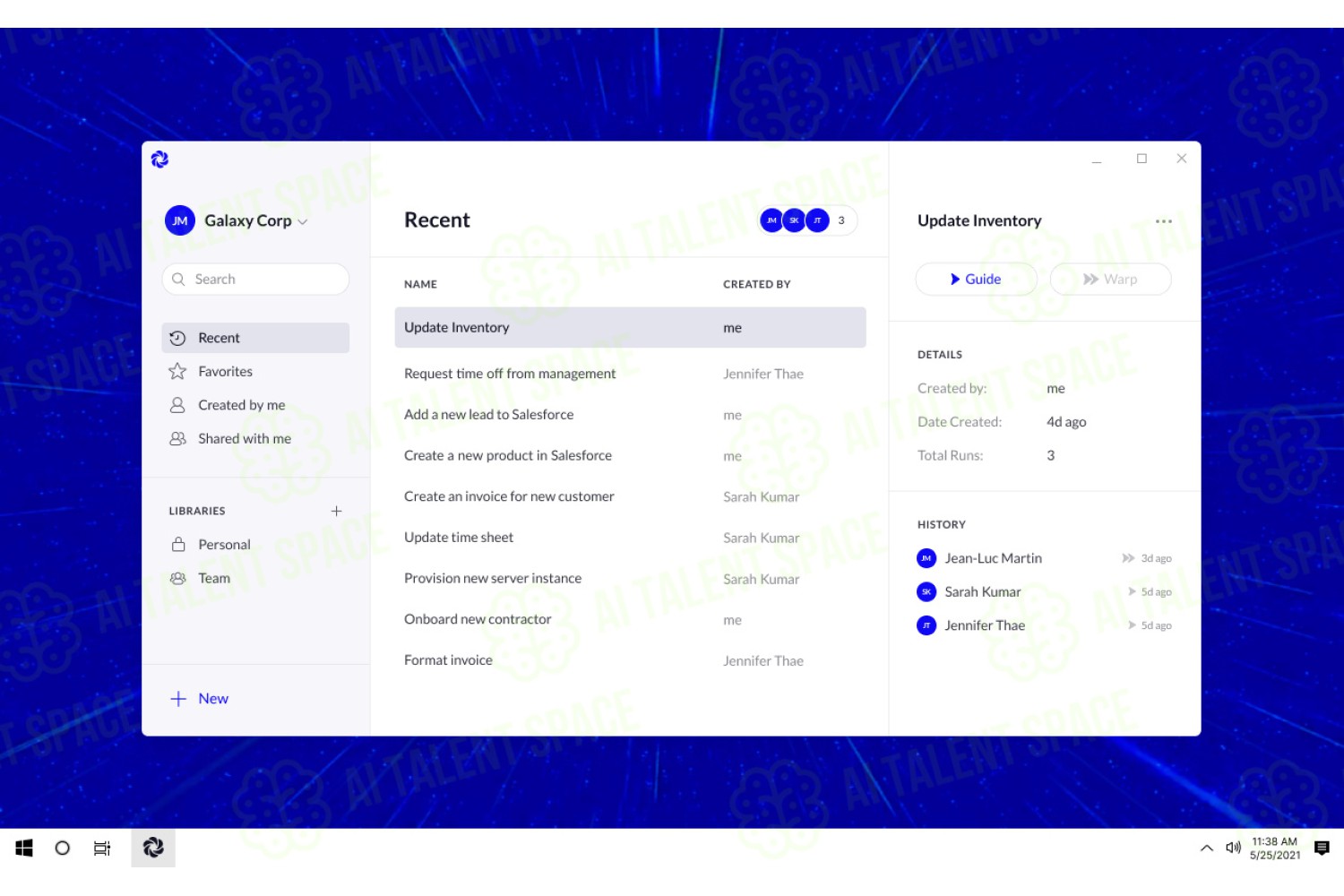Select Recent in the sidebar

pyautogui.click(x=255, y=338)
